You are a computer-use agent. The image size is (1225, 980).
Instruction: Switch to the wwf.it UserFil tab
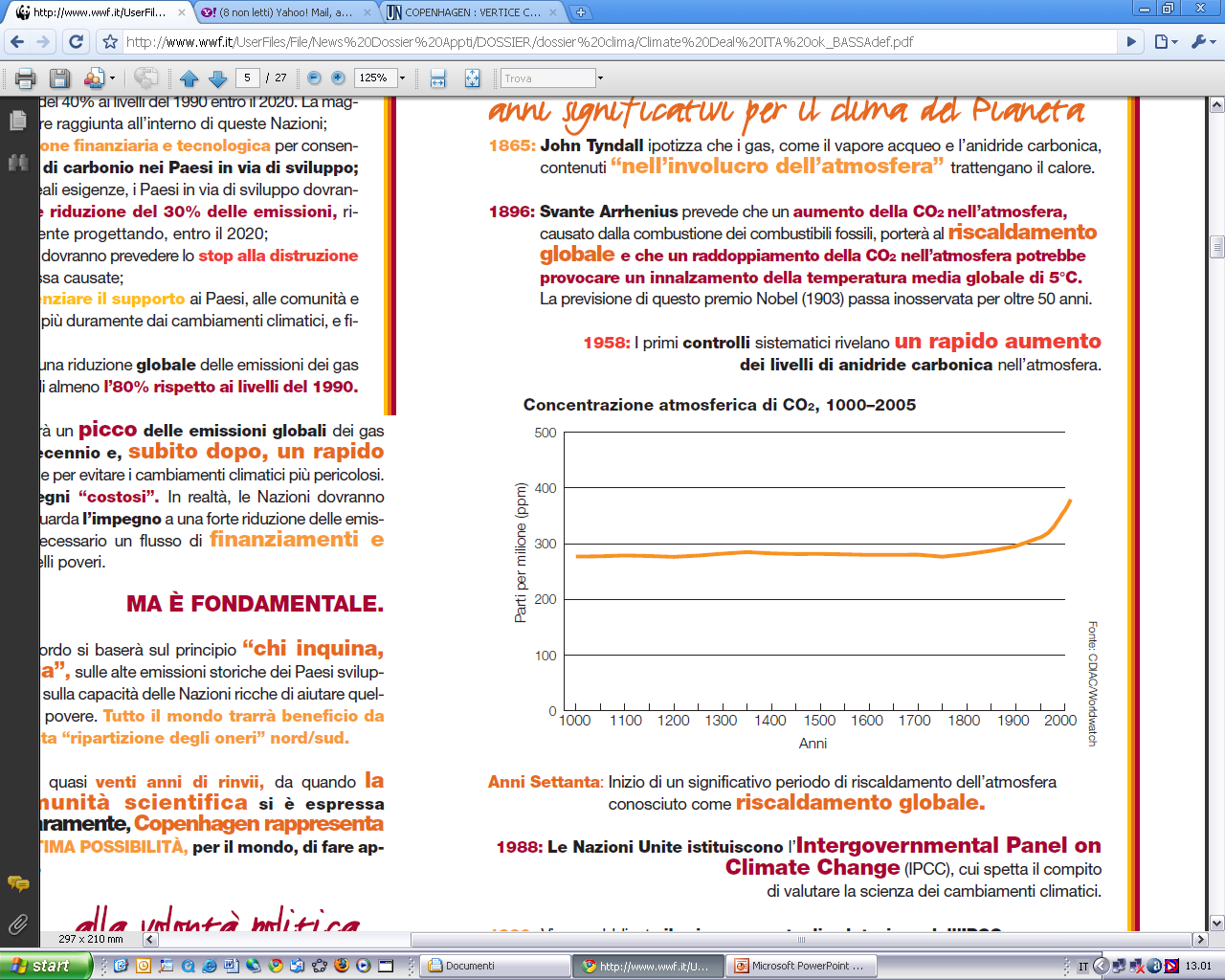(99, 12)
